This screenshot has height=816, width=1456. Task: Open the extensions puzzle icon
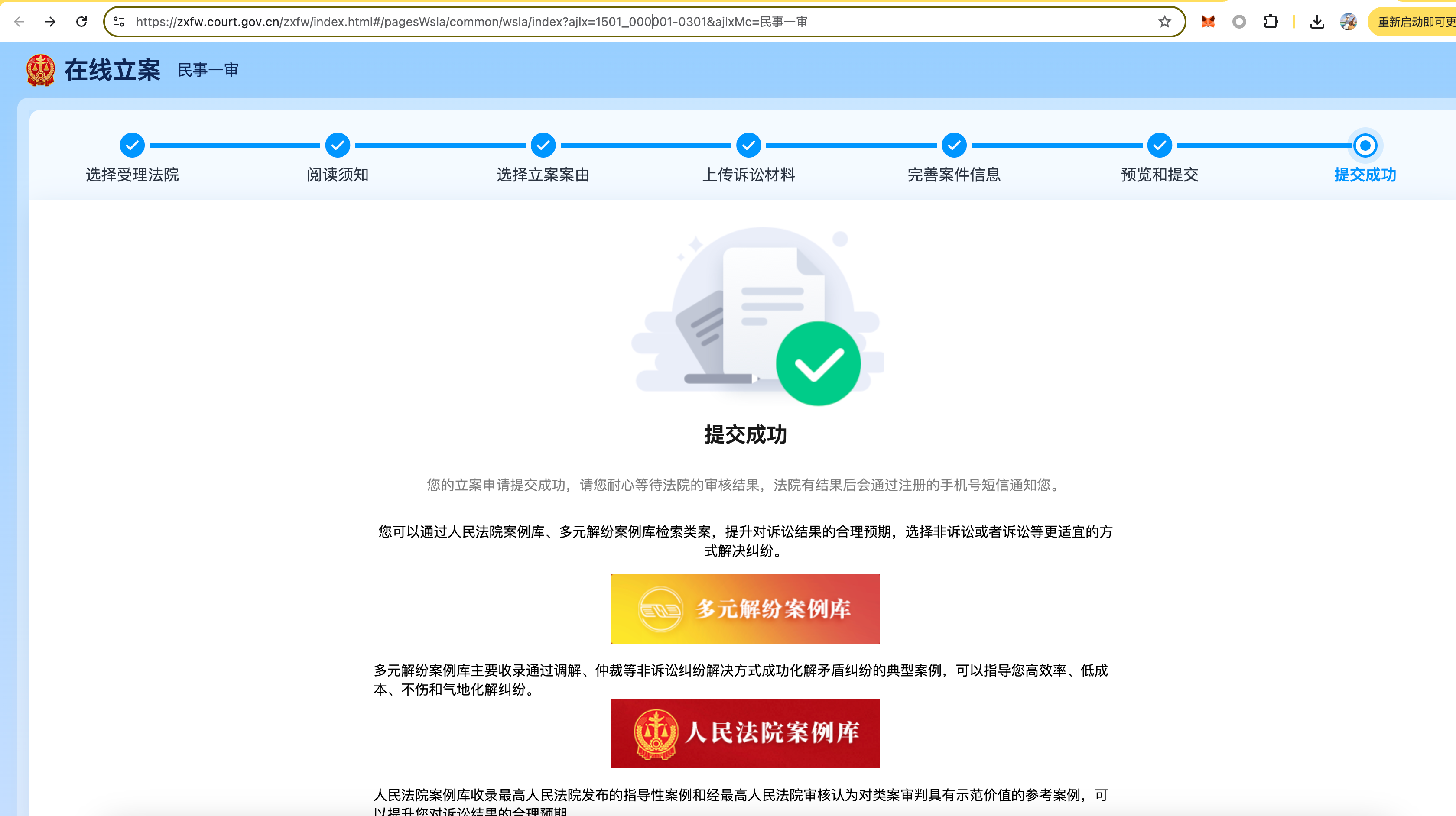coord(1271,22)
